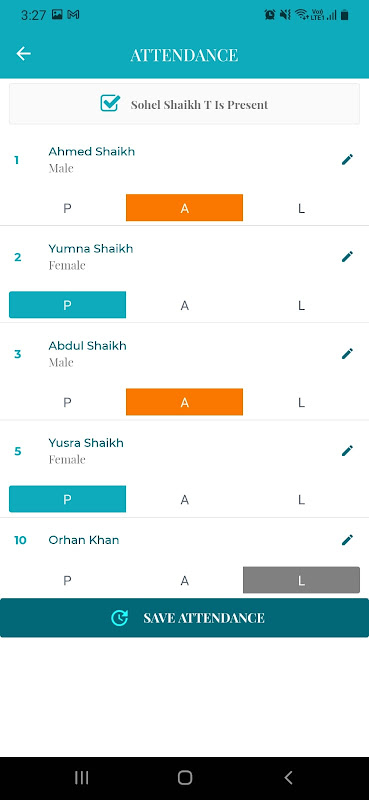Mark Yumna Shaikh as absent (A)
The height and width of the screenshot is (800, 369).
point(184,305)
